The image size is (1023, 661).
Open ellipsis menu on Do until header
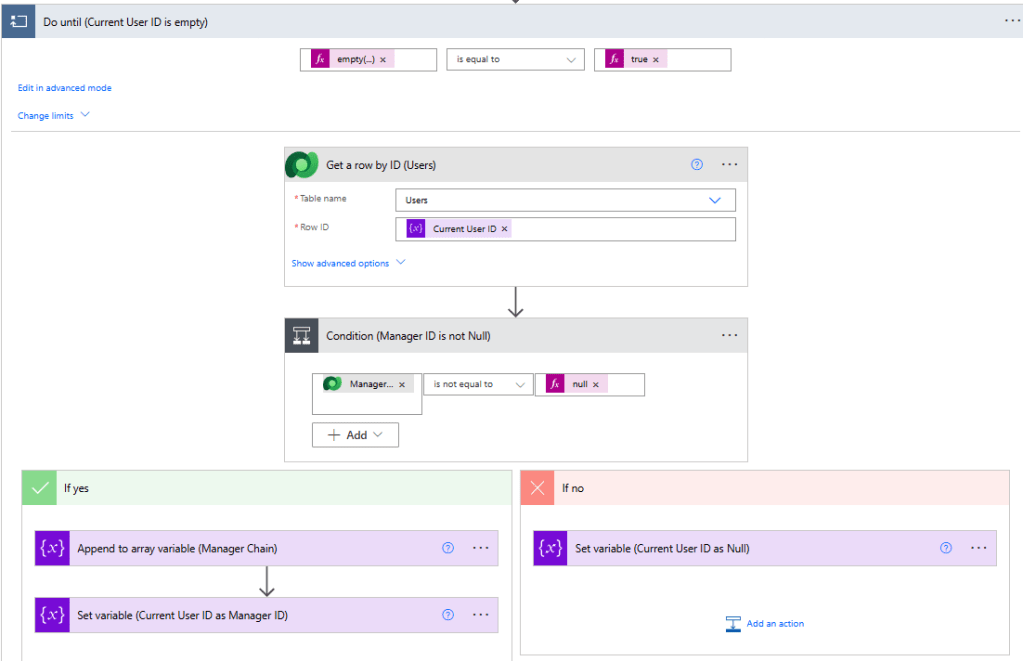point(1012,21)
